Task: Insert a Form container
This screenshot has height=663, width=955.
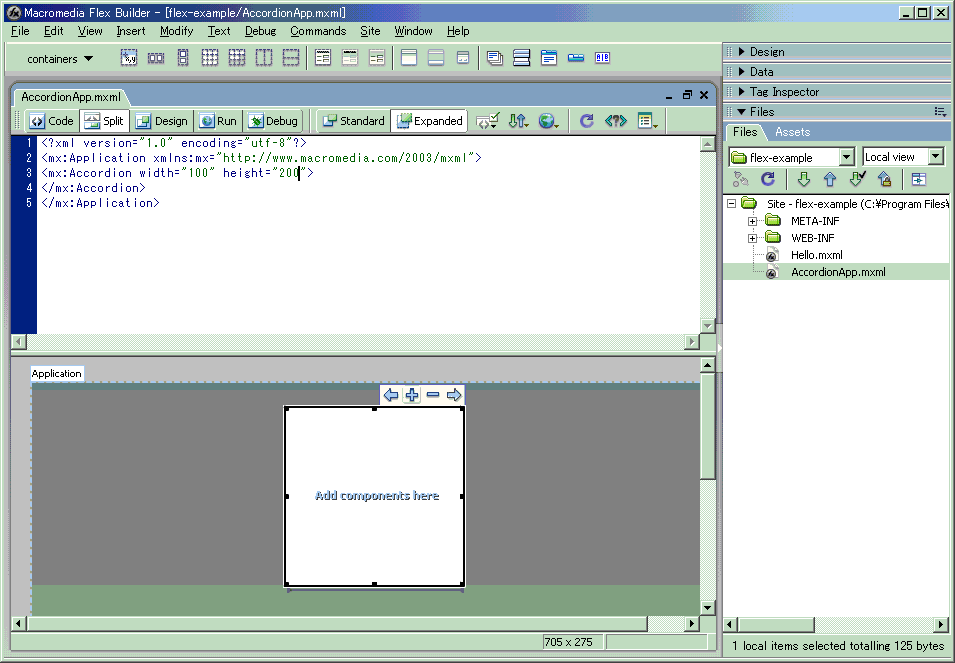Action: click(x=323, y=58)
